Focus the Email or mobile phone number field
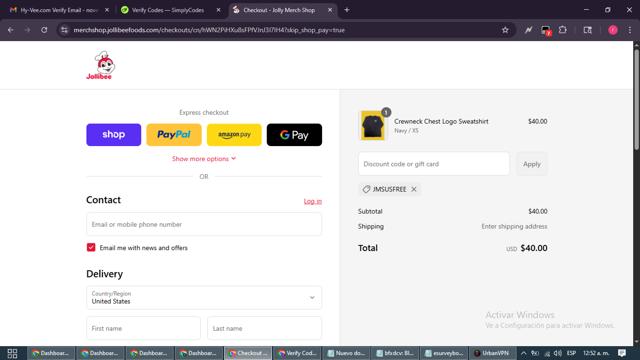 coord(204,224)
